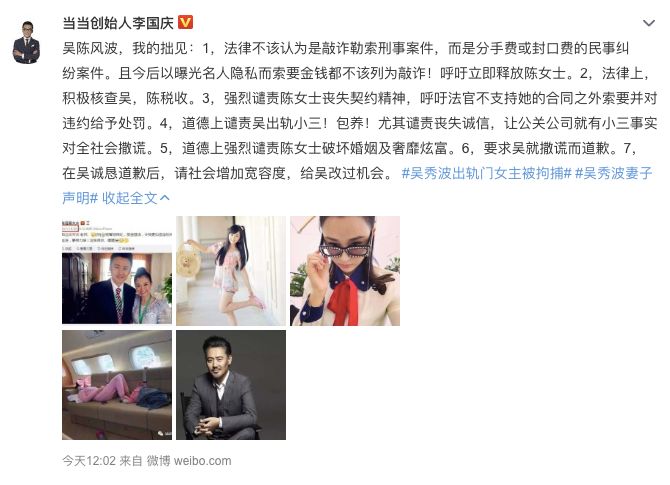View thumbnail of woman with sunglasses
This screenshot has width=670, height=485.
345,270
